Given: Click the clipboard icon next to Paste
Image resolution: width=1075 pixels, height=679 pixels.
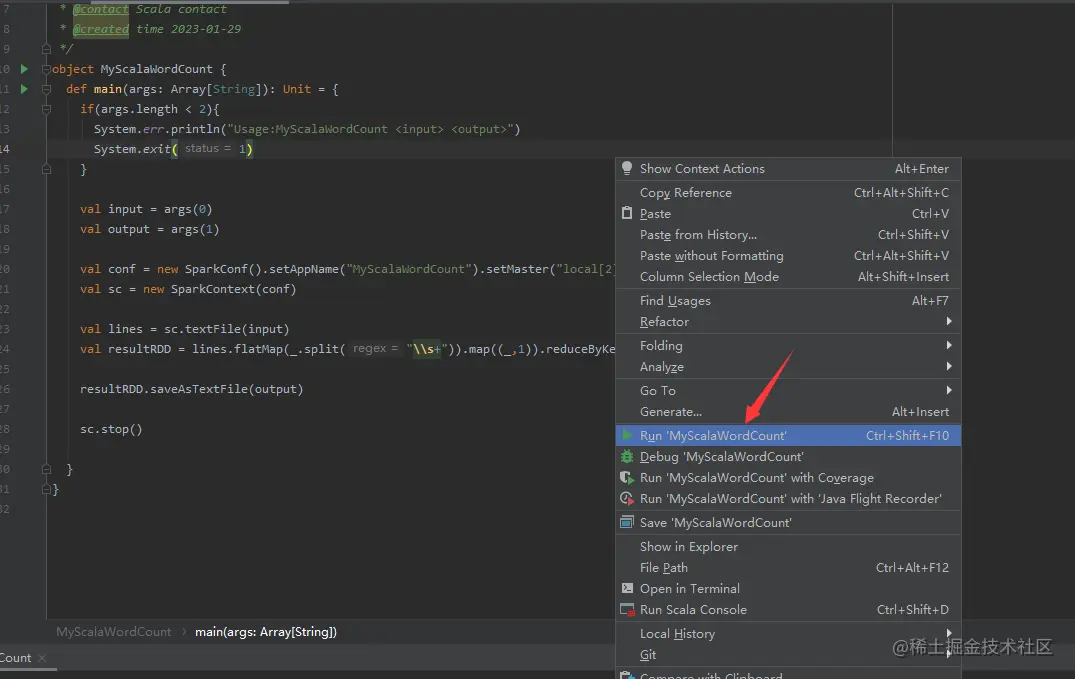Looking at the screenshot, I should [627, 213].
